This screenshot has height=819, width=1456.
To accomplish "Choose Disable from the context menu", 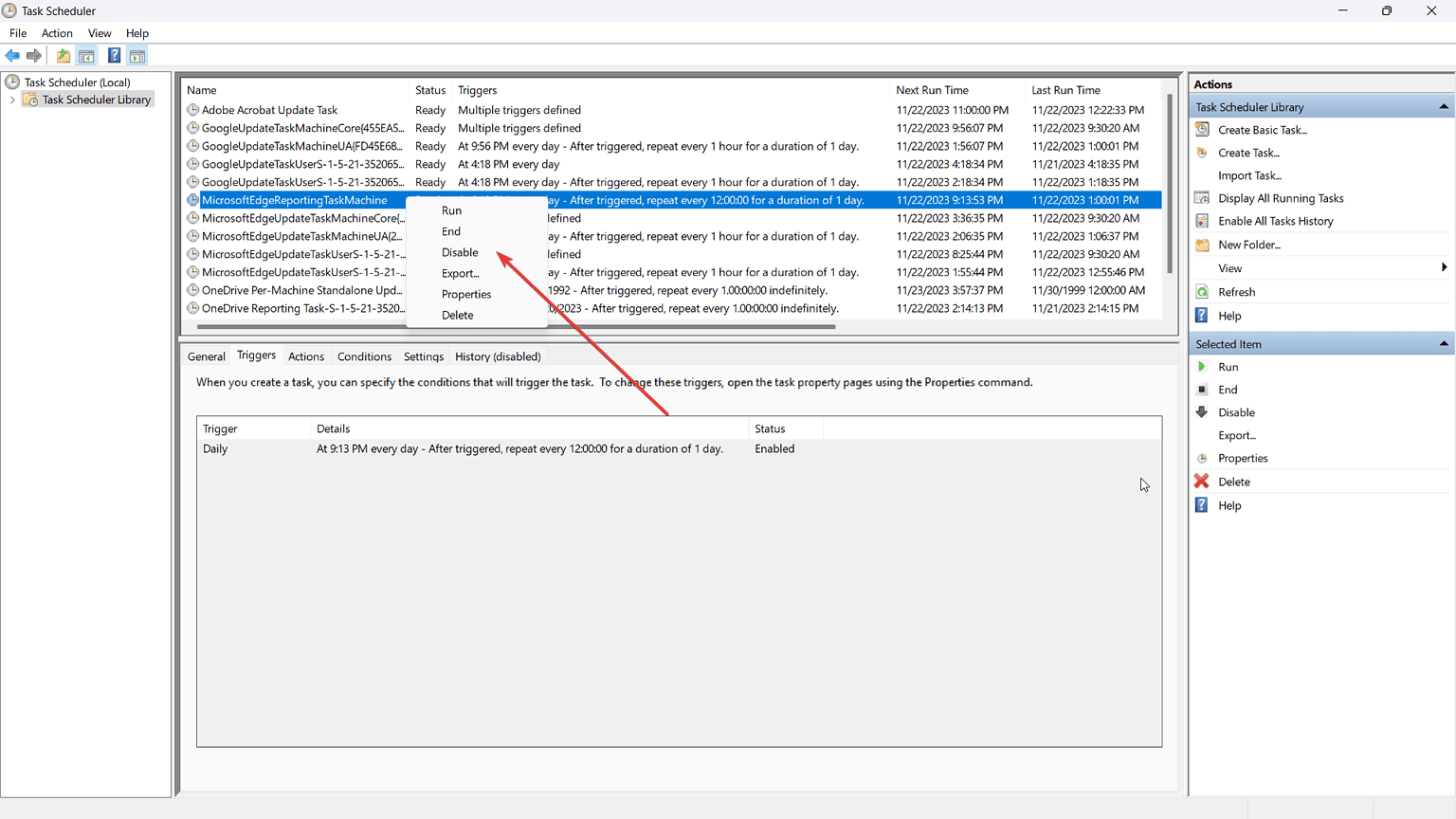I will [x=459, y=252].
